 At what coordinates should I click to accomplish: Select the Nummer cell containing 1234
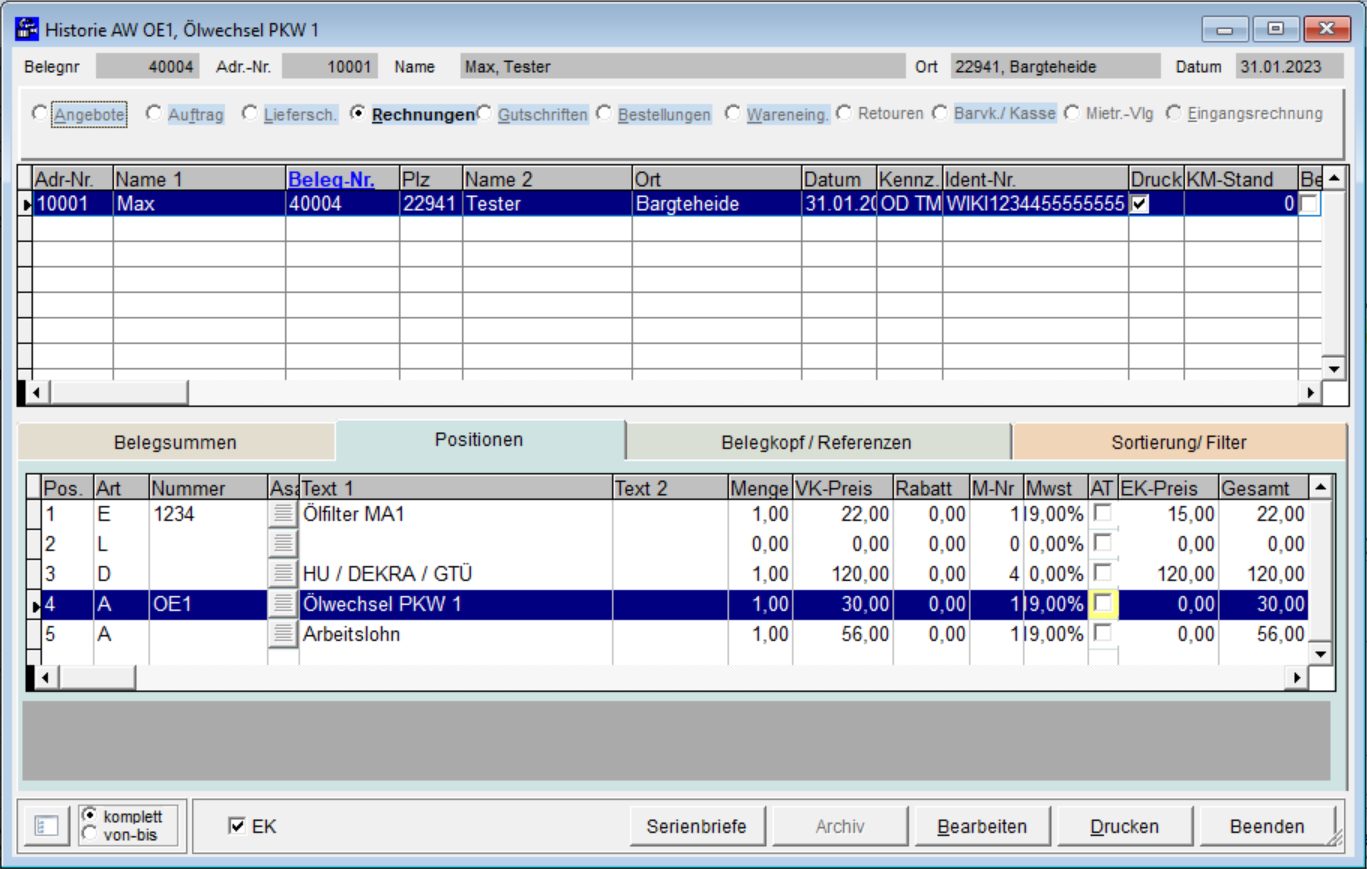tap(208, 514)
